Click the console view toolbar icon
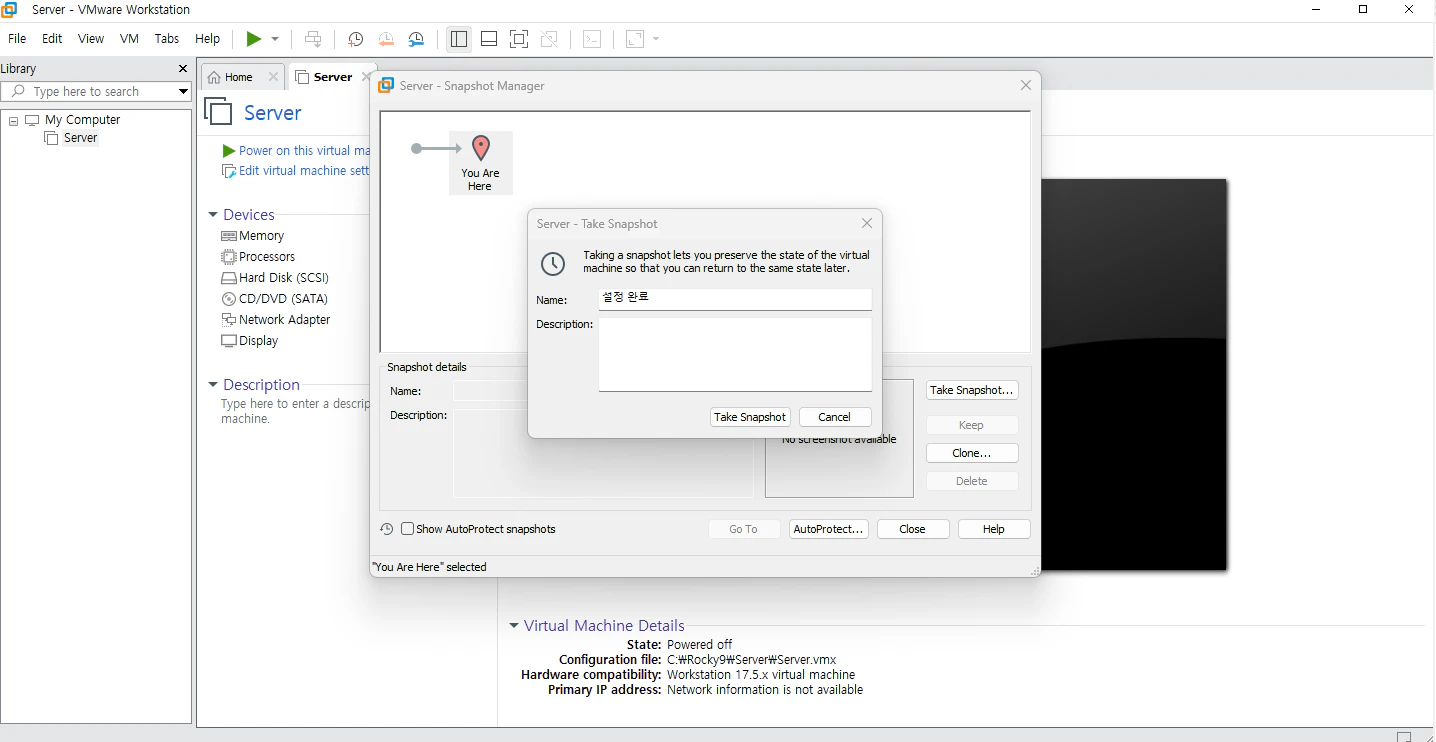Screen dimensions: 1436x742 592,39
